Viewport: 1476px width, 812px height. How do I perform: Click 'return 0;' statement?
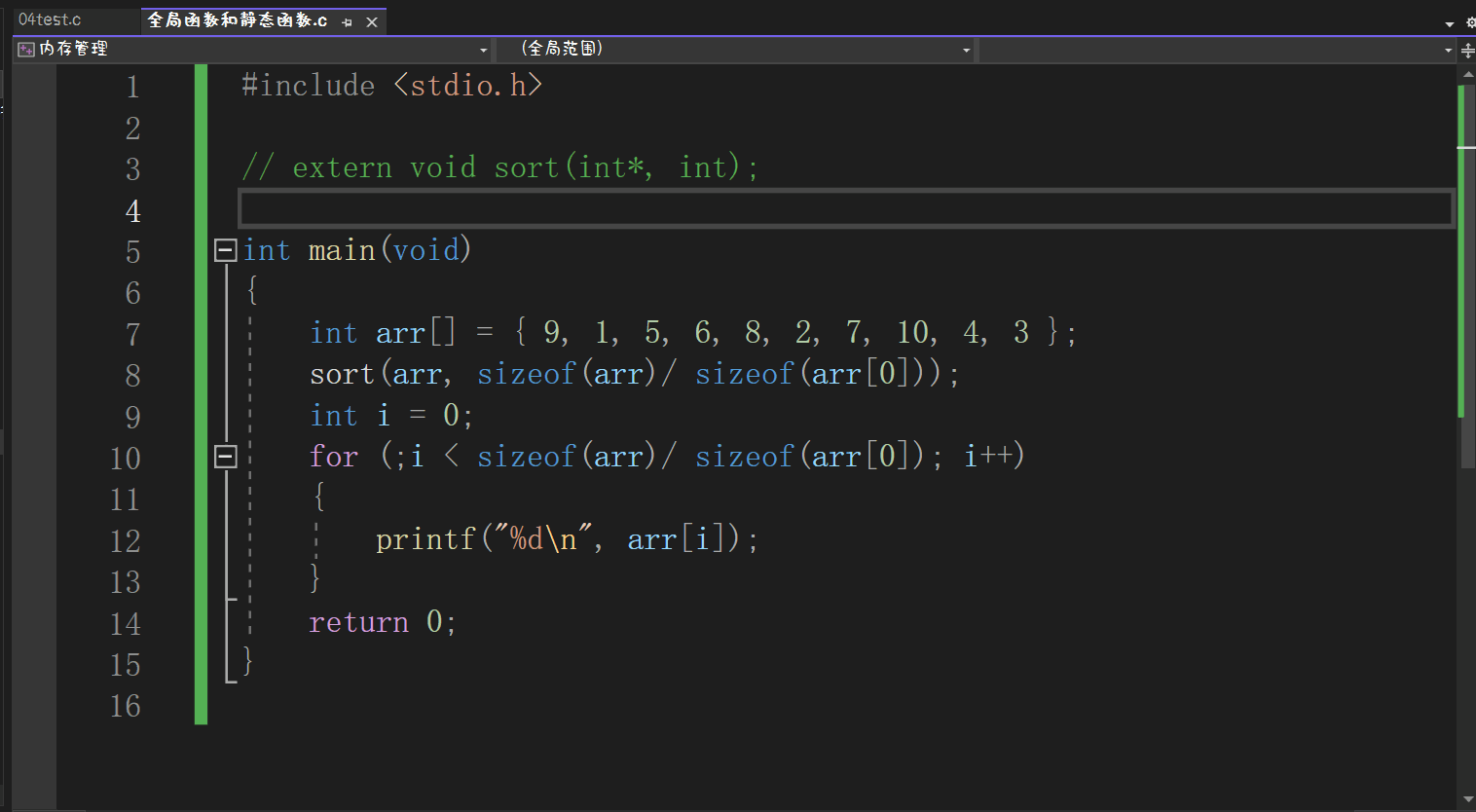tap(382, 621)
